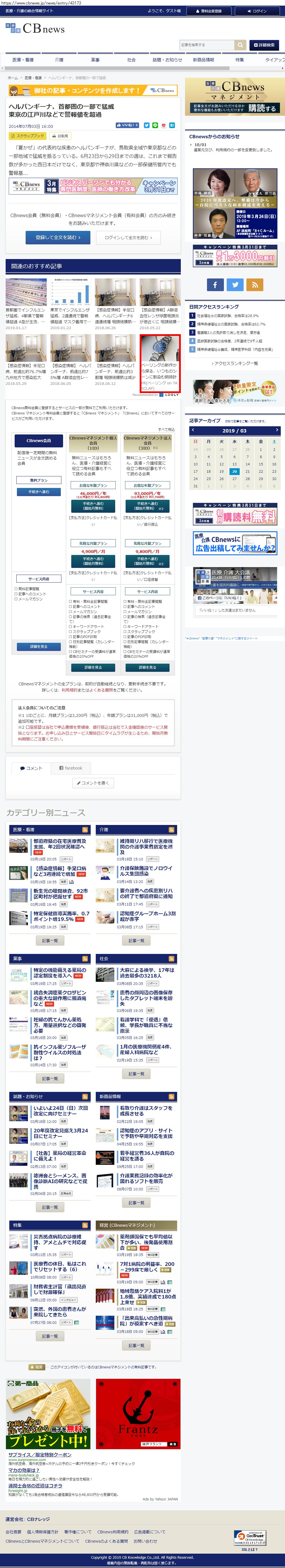
Task: Click 詳細を見る under CBnews会員 plan
Action: (38, 646)
